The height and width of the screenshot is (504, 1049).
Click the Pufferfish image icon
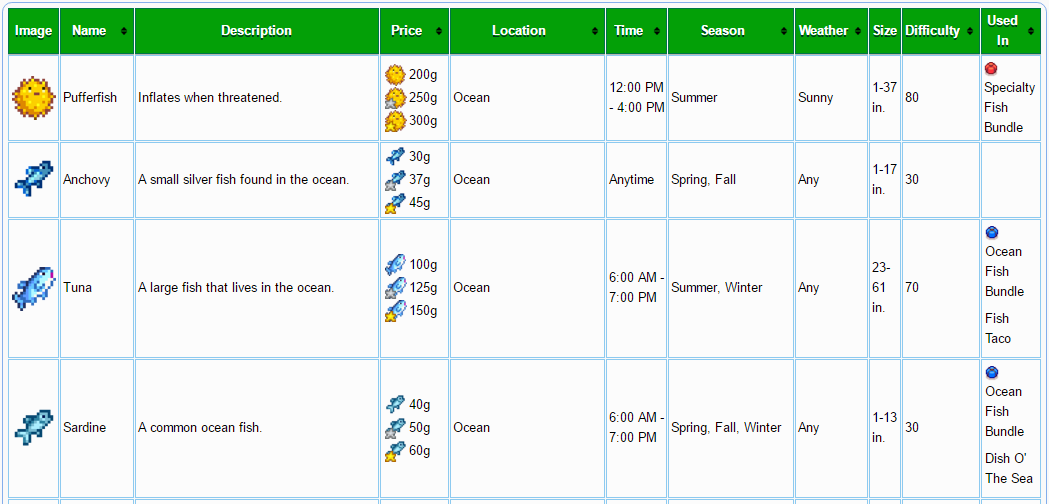point(33,98)
